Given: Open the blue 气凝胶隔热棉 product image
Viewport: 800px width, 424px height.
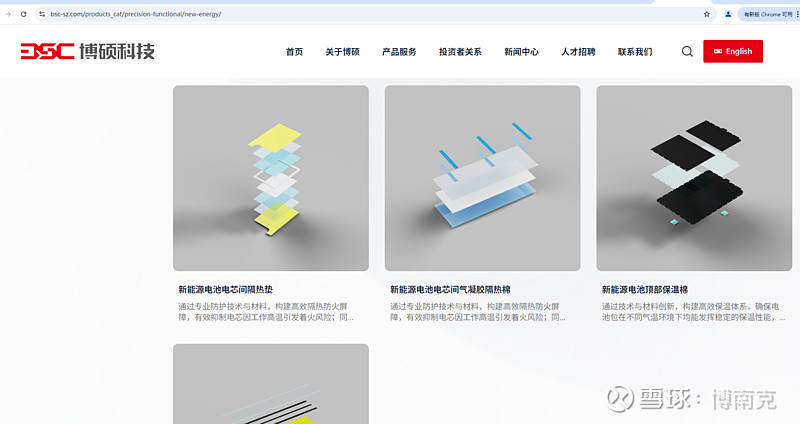Looking at the screenshot, I should [483, 178].
